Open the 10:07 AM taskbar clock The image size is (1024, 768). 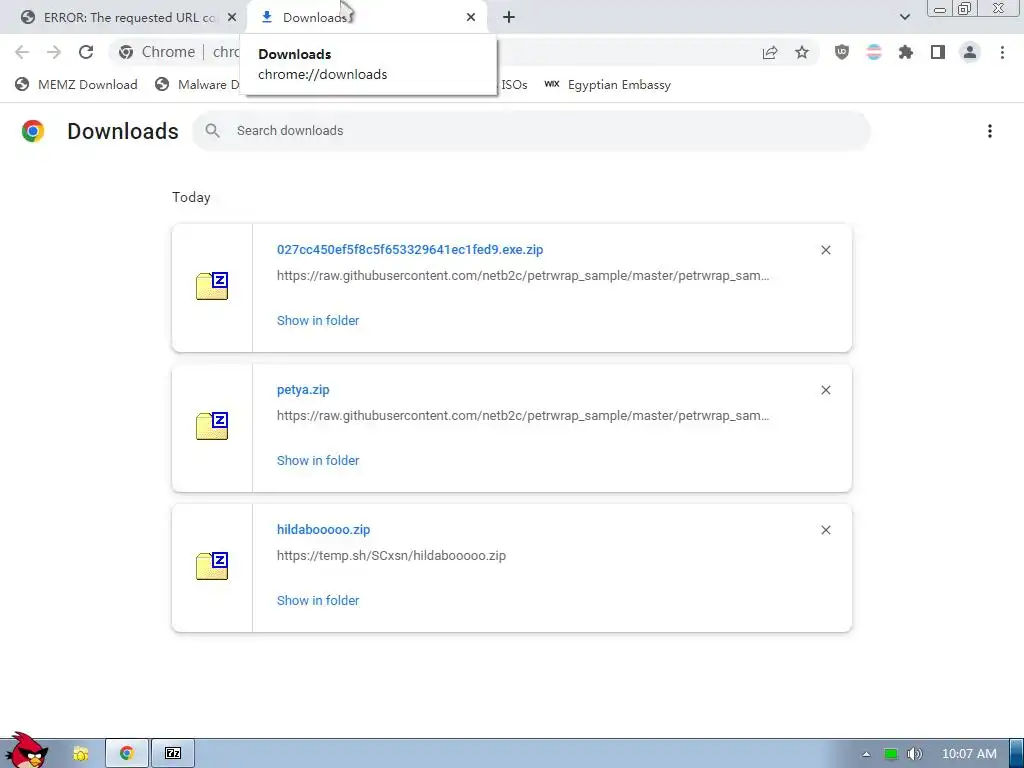(969, 754)
